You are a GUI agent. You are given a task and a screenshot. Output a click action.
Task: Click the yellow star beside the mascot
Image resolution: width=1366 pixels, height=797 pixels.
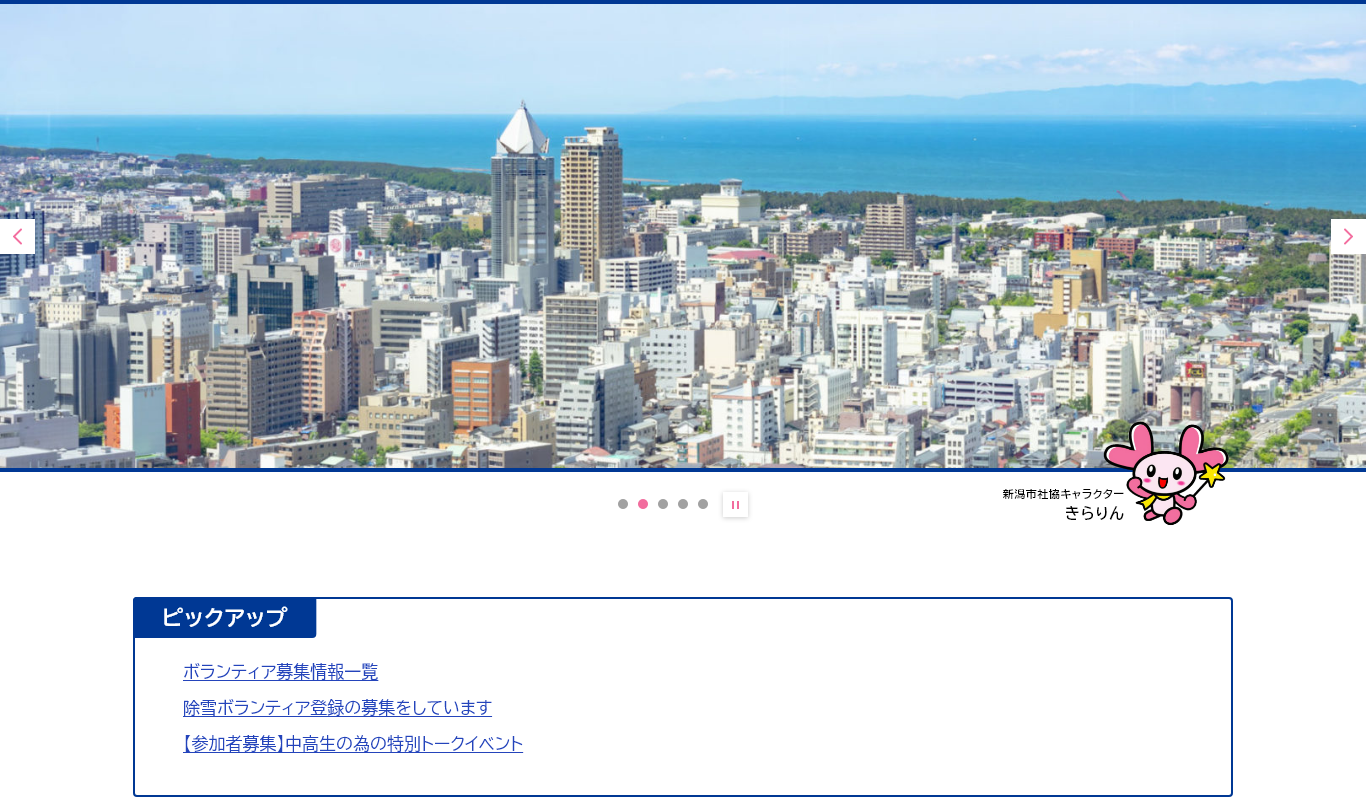(1212, 474)
